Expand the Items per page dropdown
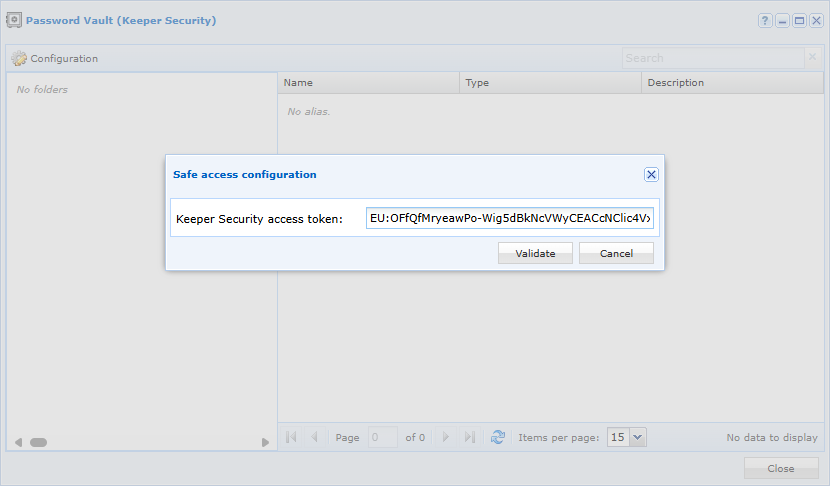 tap(638, 437)
